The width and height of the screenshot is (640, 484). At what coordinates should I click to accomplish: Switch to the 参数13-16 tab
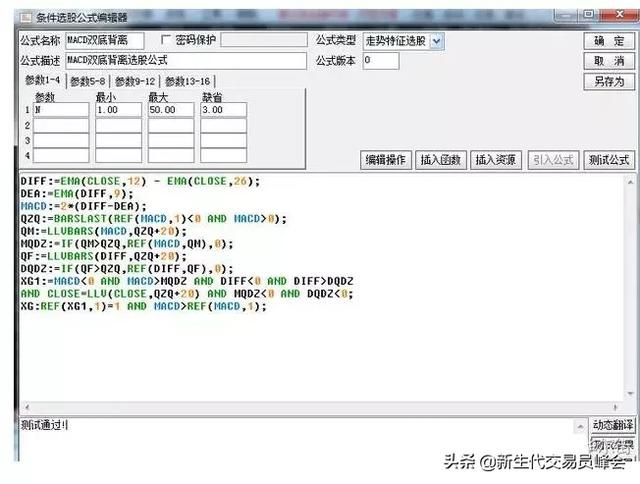(187, 81)
